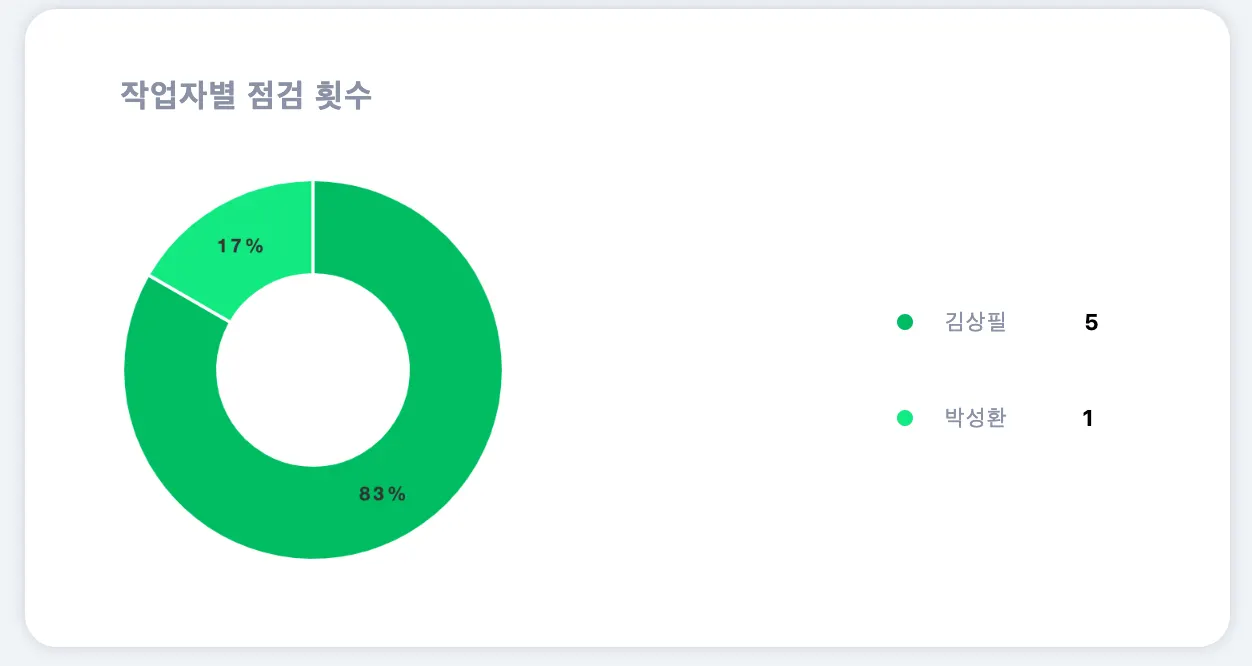Toggle the 박성환 legend name
This screenshot has height=666, width=1252.
(975, 418)
